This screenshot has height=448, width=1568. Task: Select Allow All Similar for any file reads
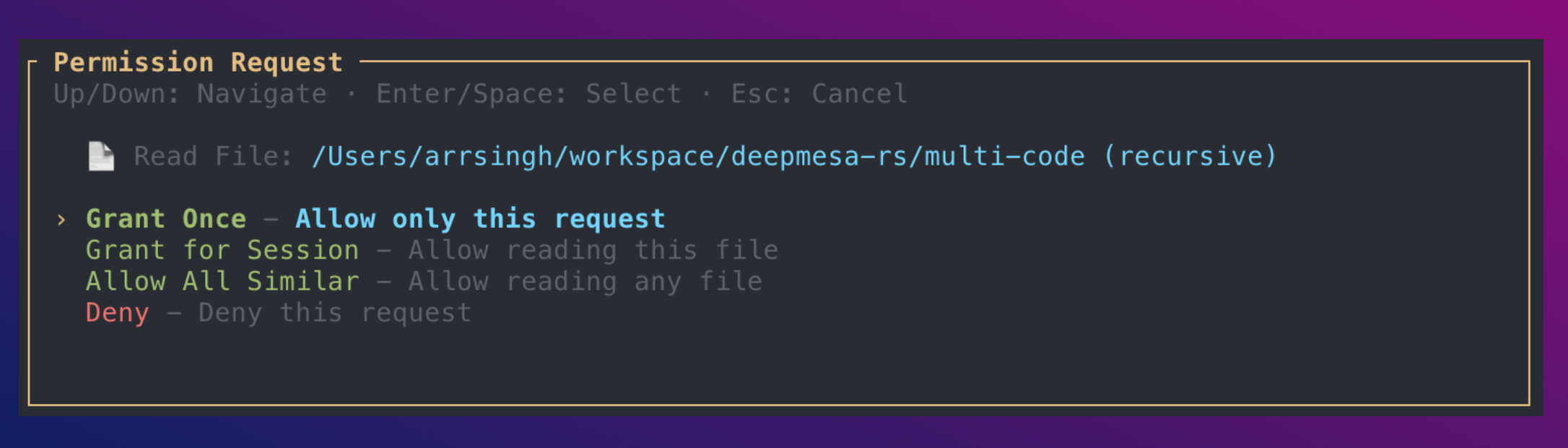[x=222, y=281]
